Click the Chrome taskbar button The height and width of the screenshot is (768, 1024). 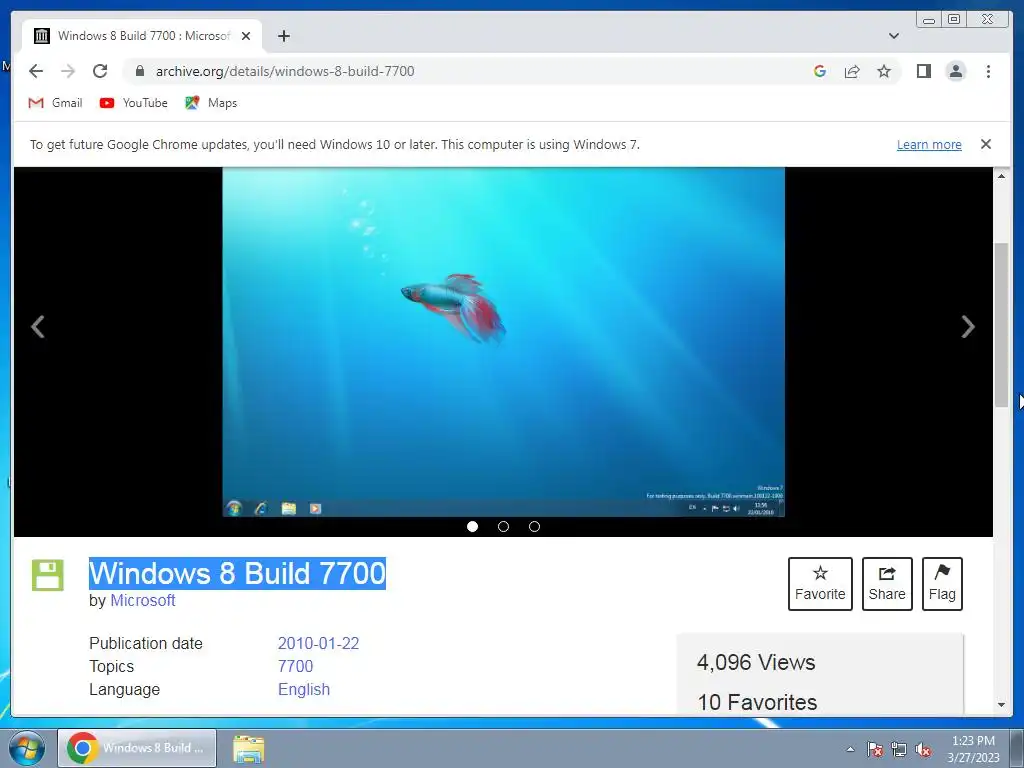point(137,748)
